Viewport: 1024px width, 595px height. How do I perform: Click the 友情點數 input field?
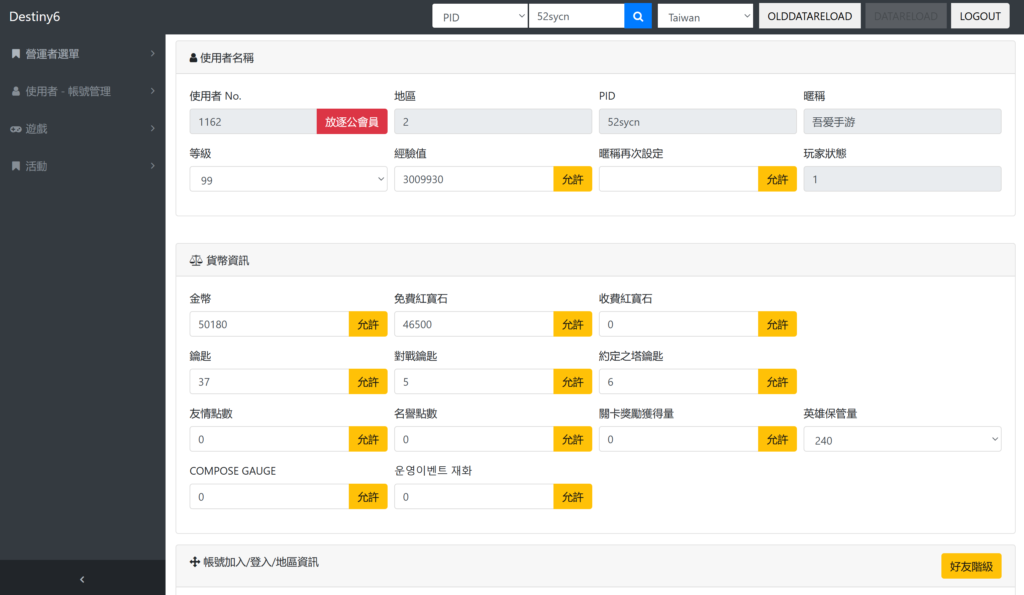point(269,439)
